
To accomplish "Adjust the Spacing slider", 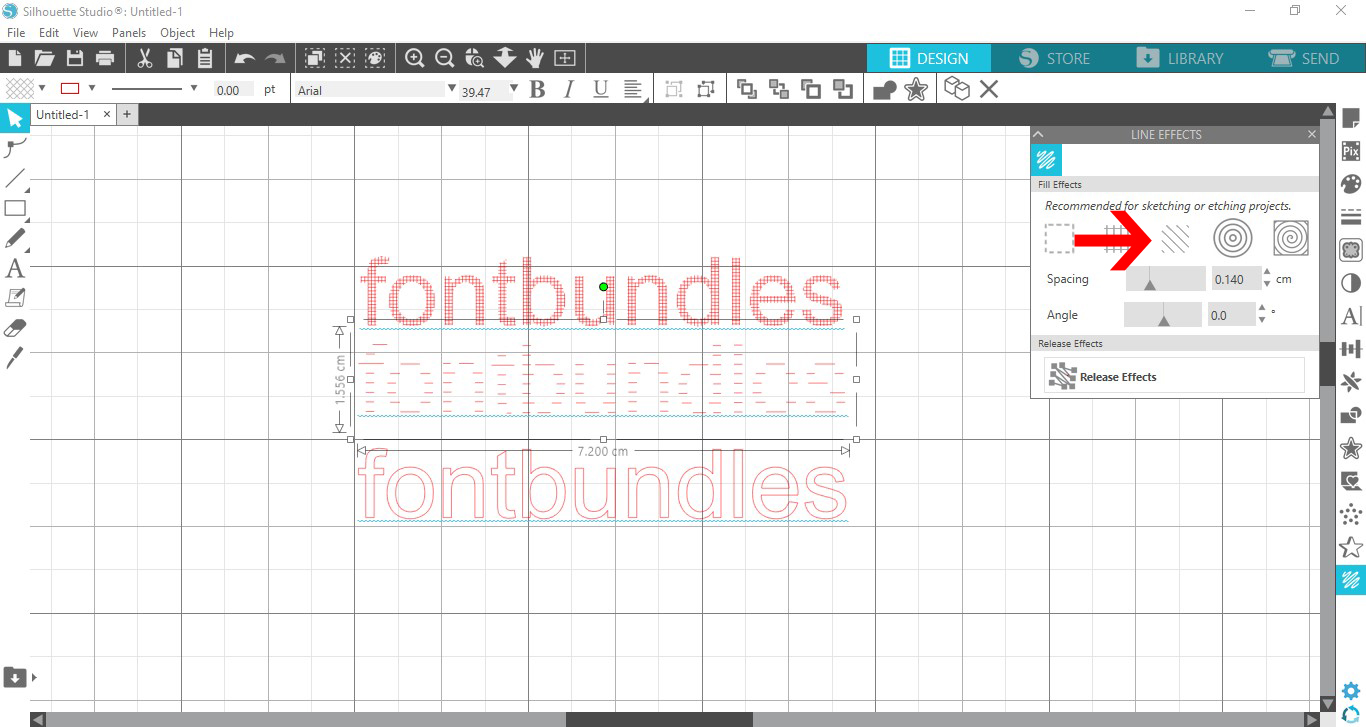I will point(1166,279).
